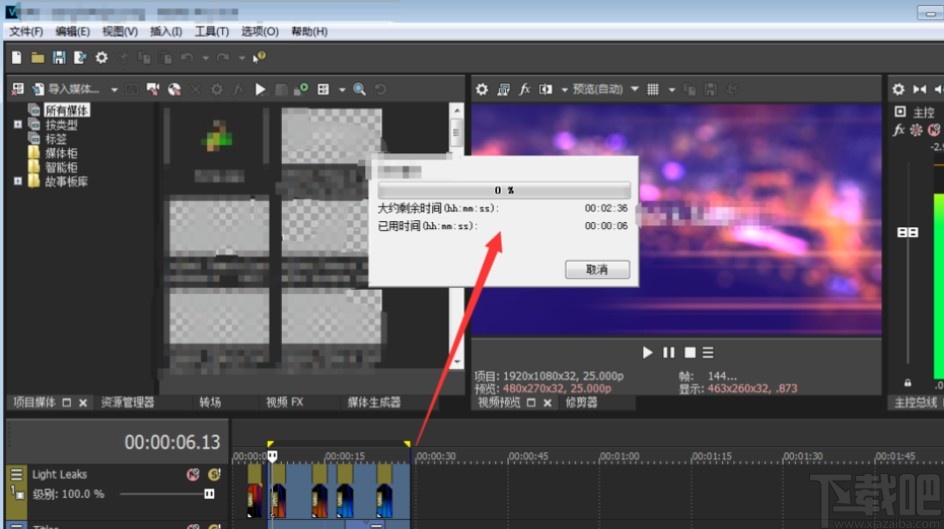This screenshot has width=944, height=529.
Task: Open the Light Leaks track hamburger menu
Action: [16, 474]
